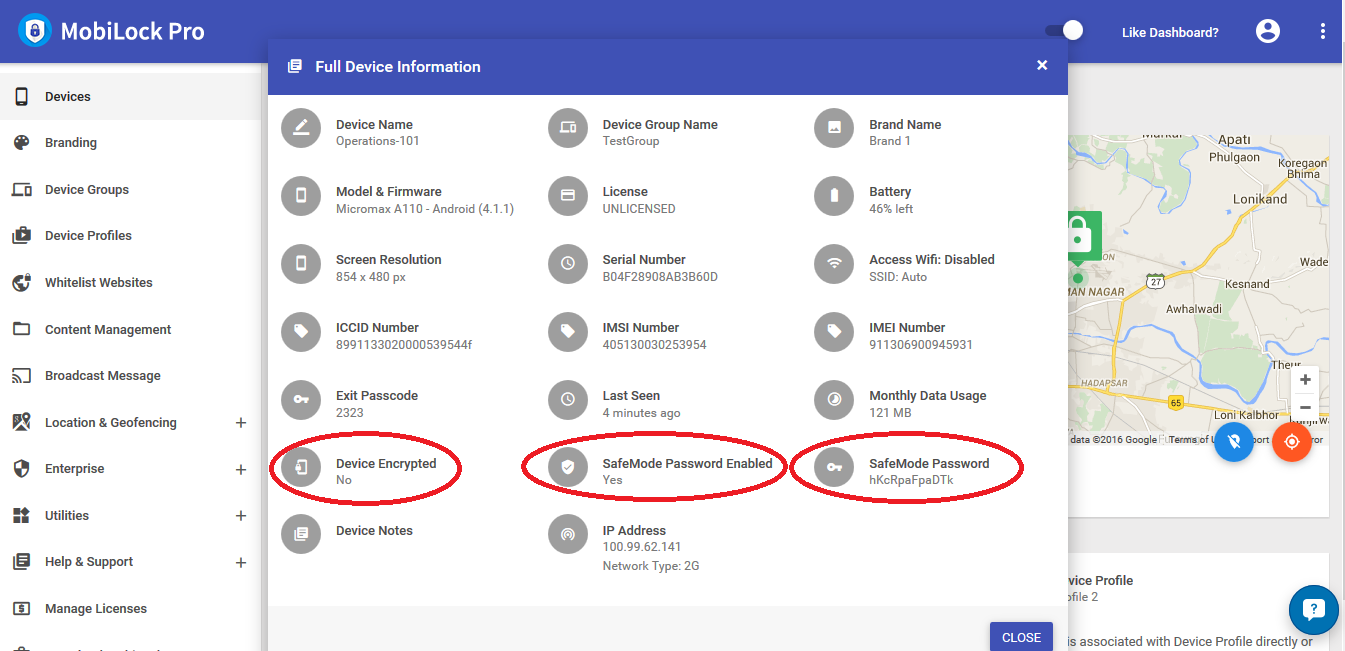The height and width of the screenshot is (651, 1345).
Task: Click the Content Management folder icon
Action: tap(21, 330)
